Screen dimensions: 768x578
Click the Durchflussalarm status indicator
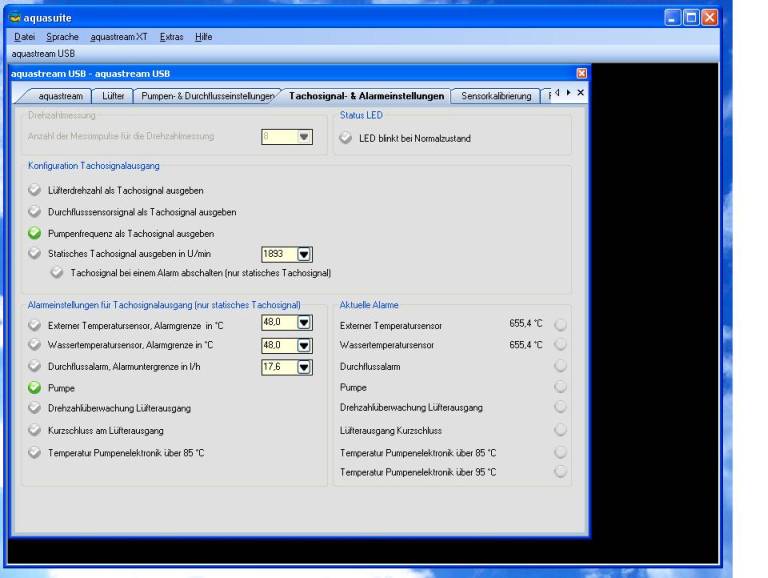(x=560, y=367)
